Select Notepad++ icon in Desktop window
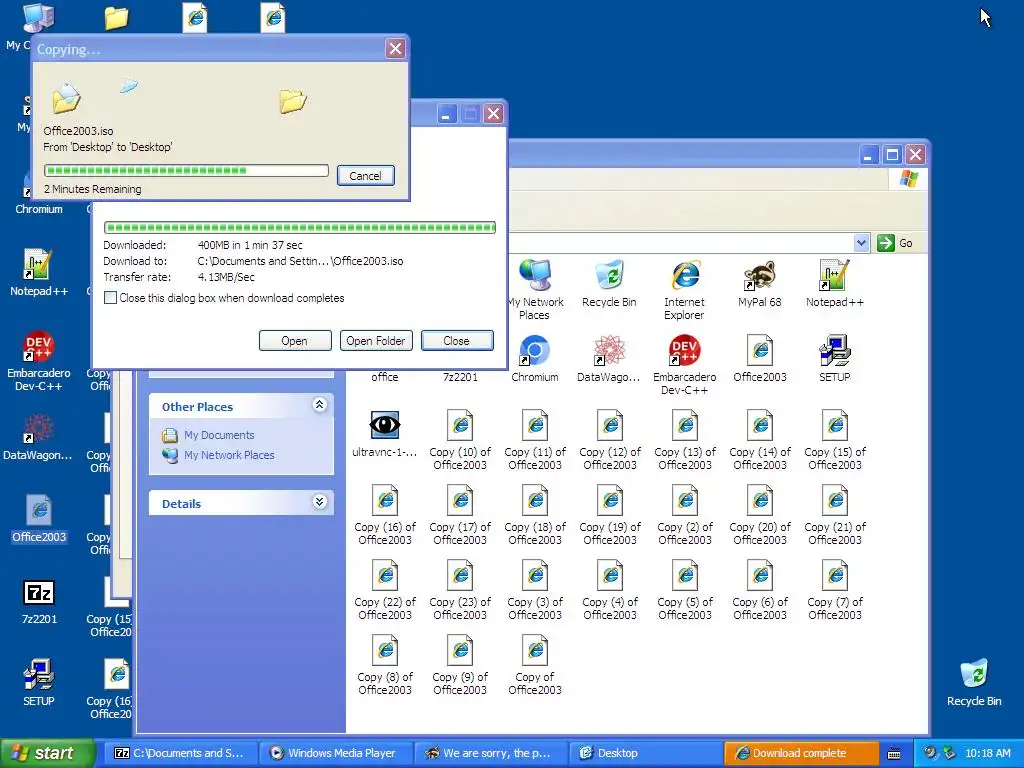This screenshot has height=768, width=1024. pyautogui.click(x=835, y=285)
